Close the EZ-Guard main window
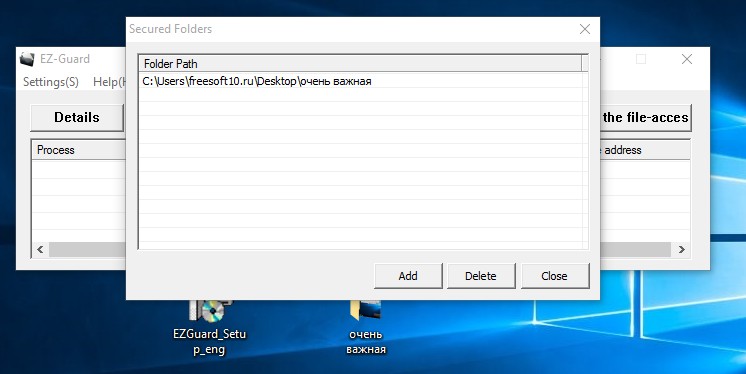The height and width of the screenshot is (374, 746). pos(687,59)
